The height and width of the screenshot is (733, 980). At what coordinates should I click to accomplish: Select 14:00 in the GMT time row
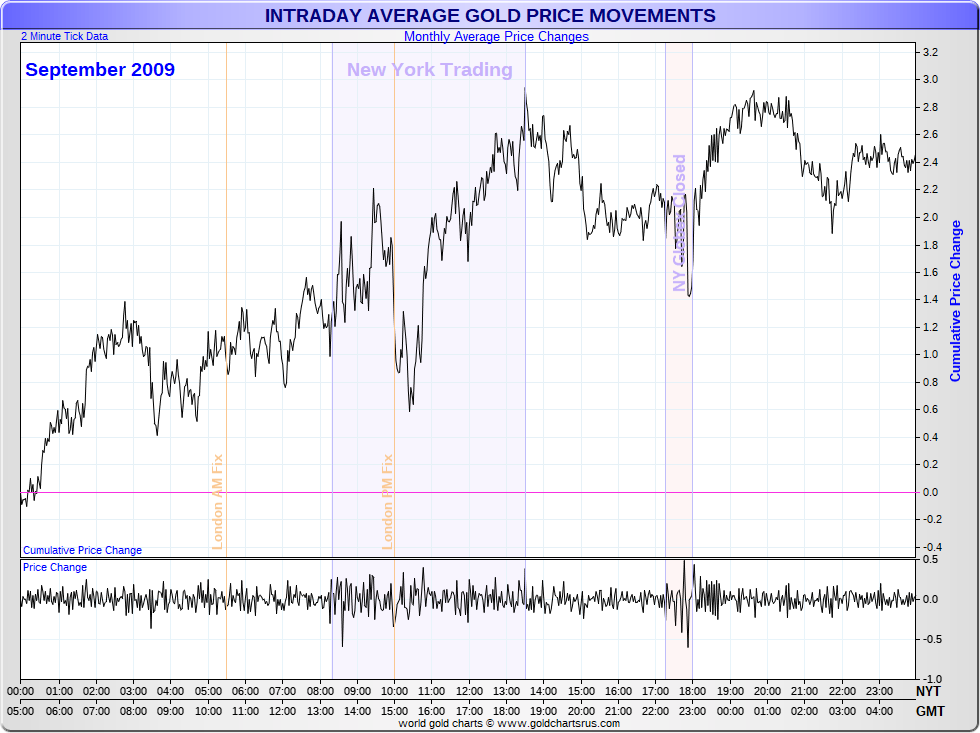pyautogui.click(x=357, y=711)
